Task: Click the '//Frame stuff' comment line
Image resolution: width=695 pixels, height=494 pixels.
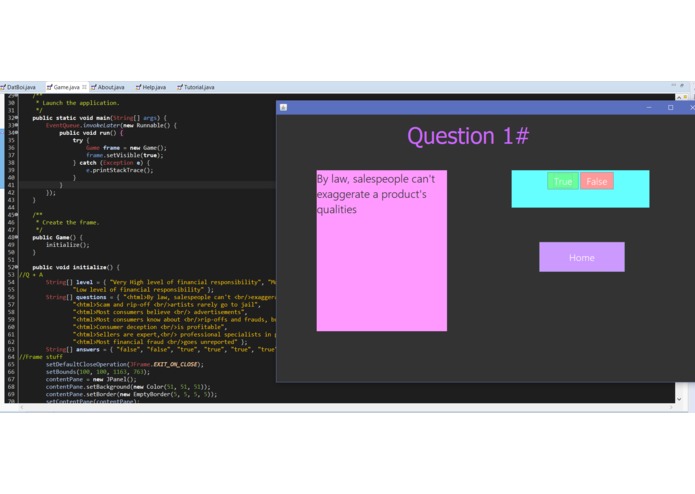Action: point(41,357)
